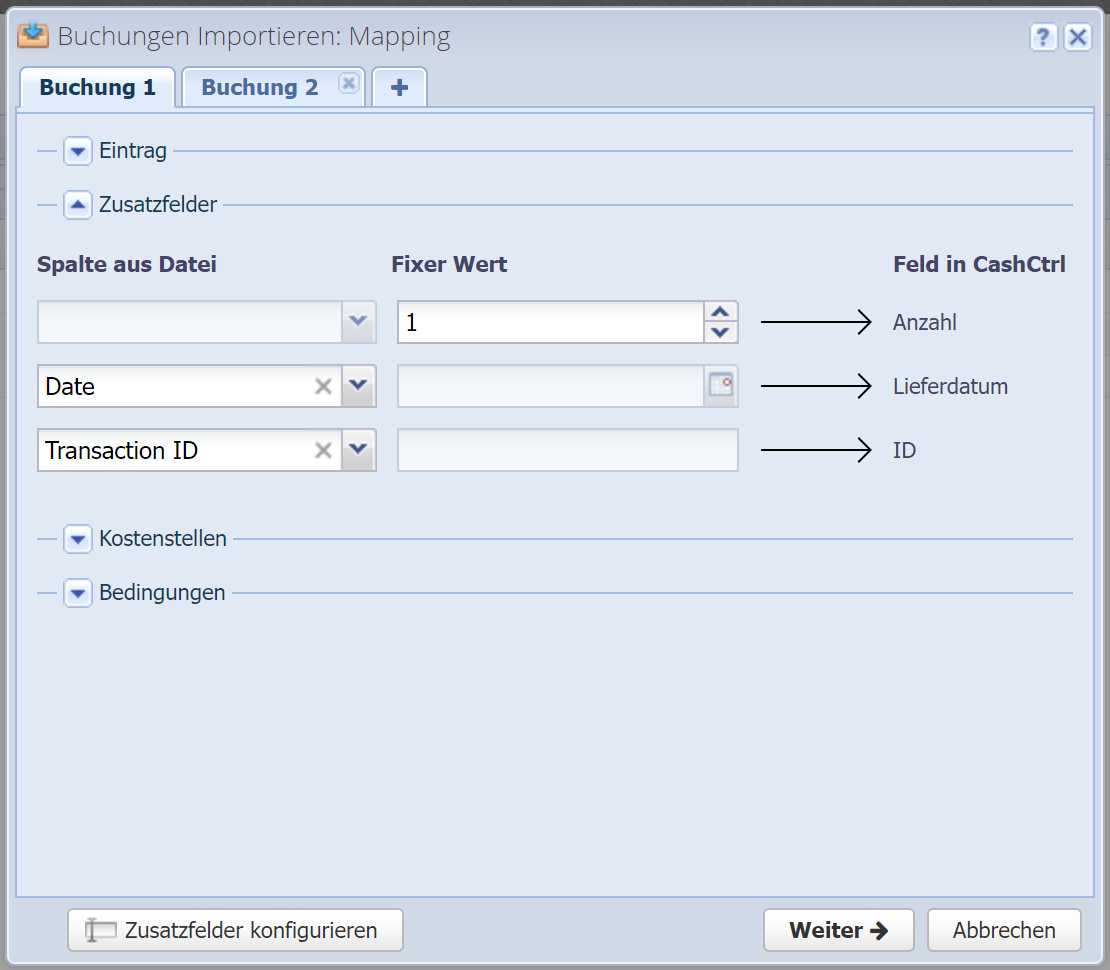
Task: Open the Transaction ID column dropdown
Action: pos(359,450)
